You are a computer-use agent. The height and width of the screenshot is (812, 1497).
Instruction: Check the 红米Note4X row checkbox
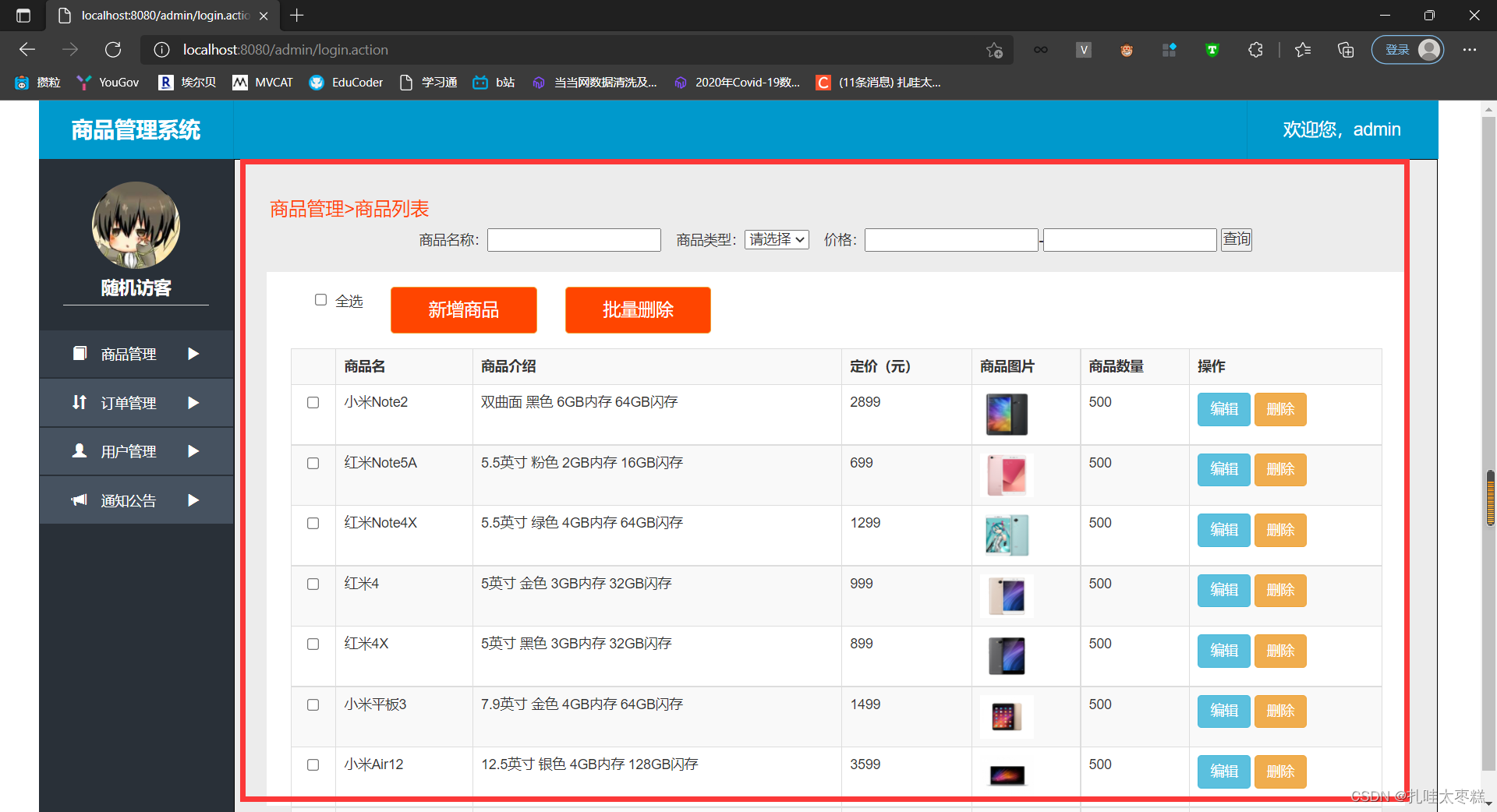pos(313,524)
